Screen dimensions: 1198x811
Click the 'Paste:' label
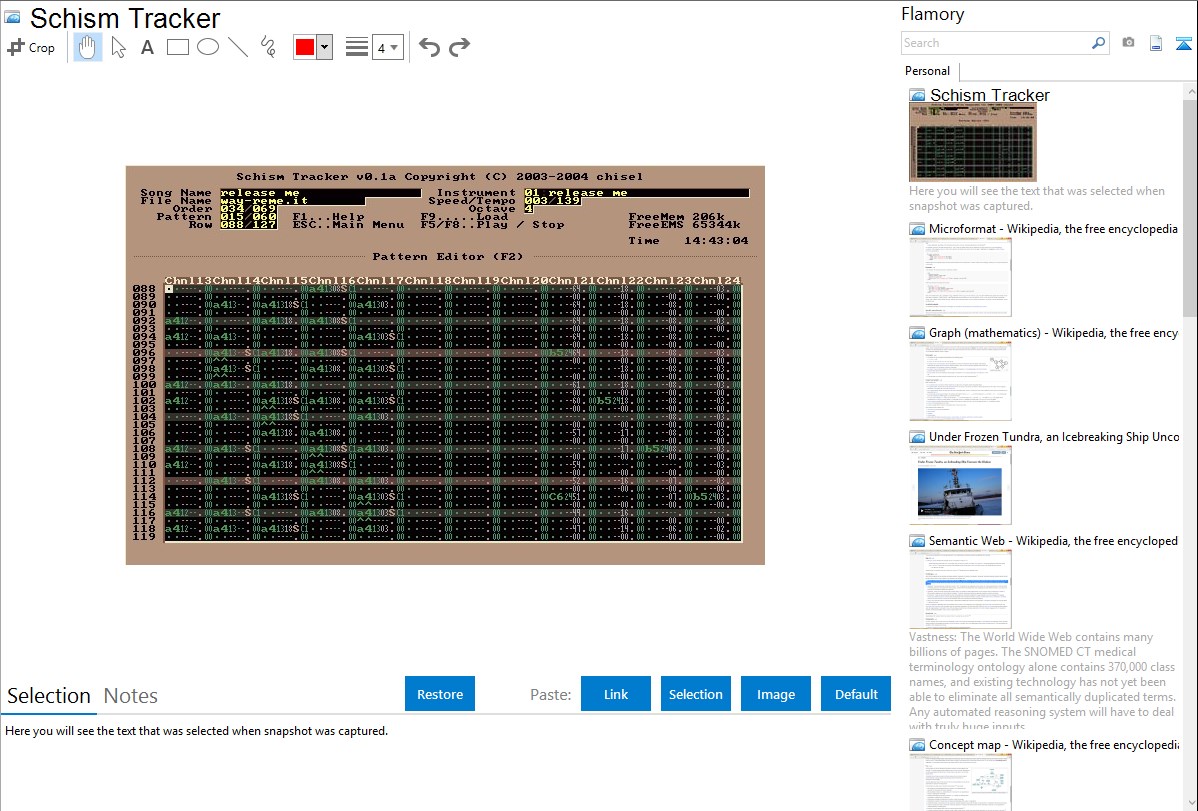[x=551, y=695]
